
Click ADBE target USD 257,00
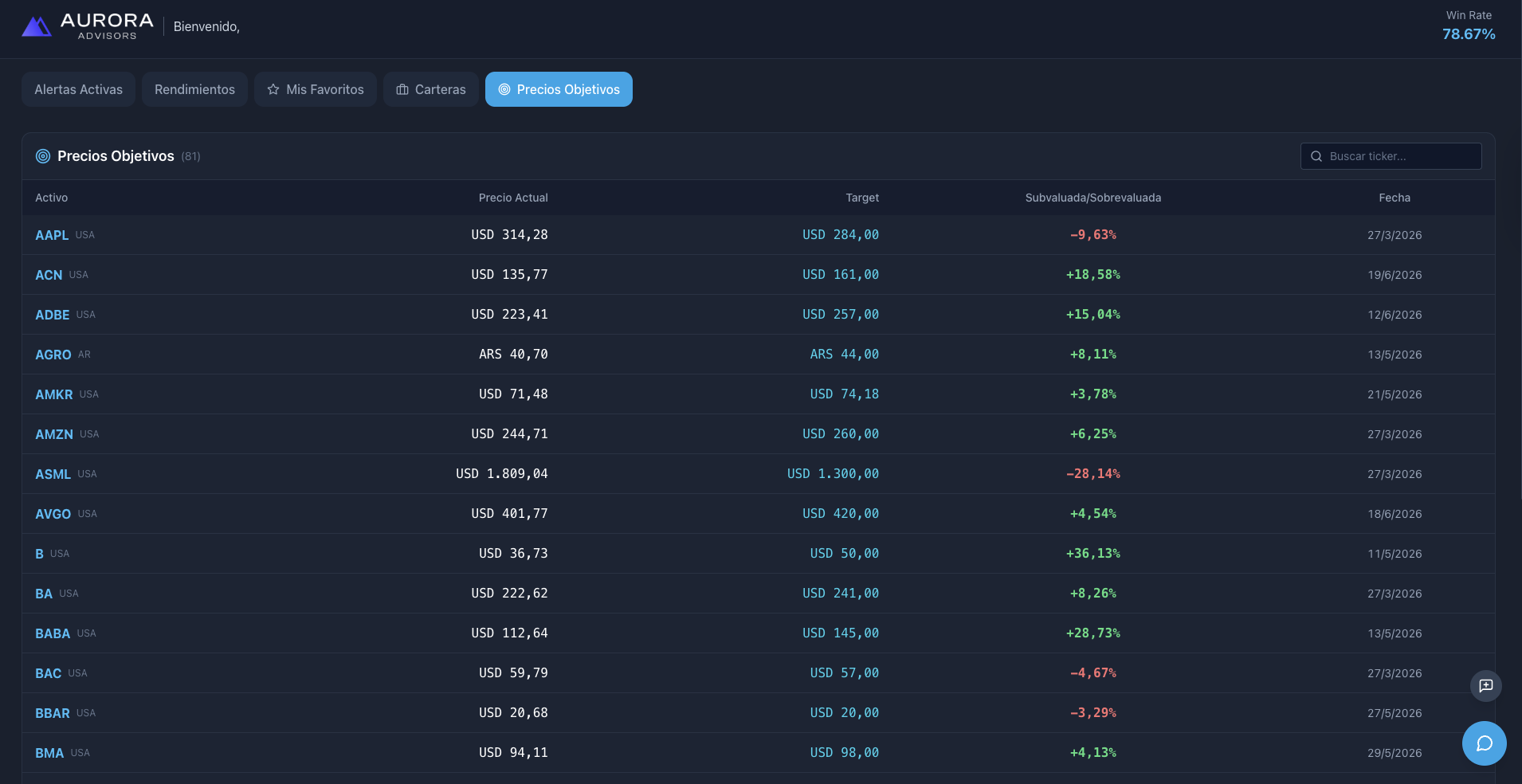coord(841,315)
